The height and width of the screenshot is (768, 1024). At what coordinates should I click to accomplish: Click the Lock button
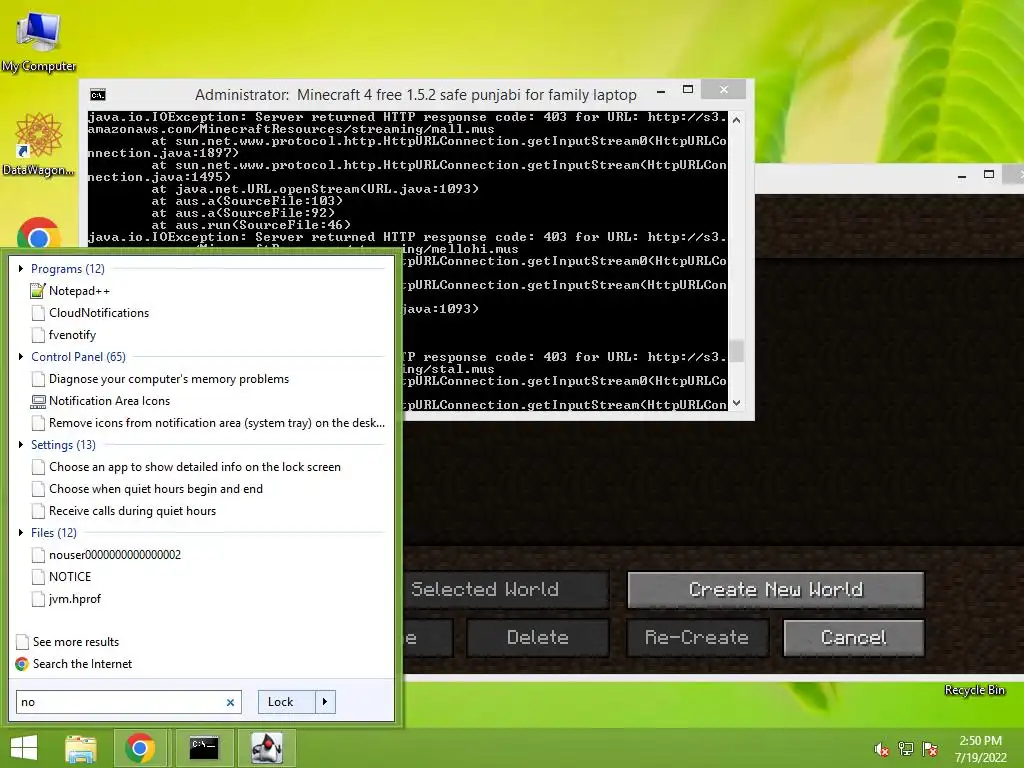click(x=287, y=702)
